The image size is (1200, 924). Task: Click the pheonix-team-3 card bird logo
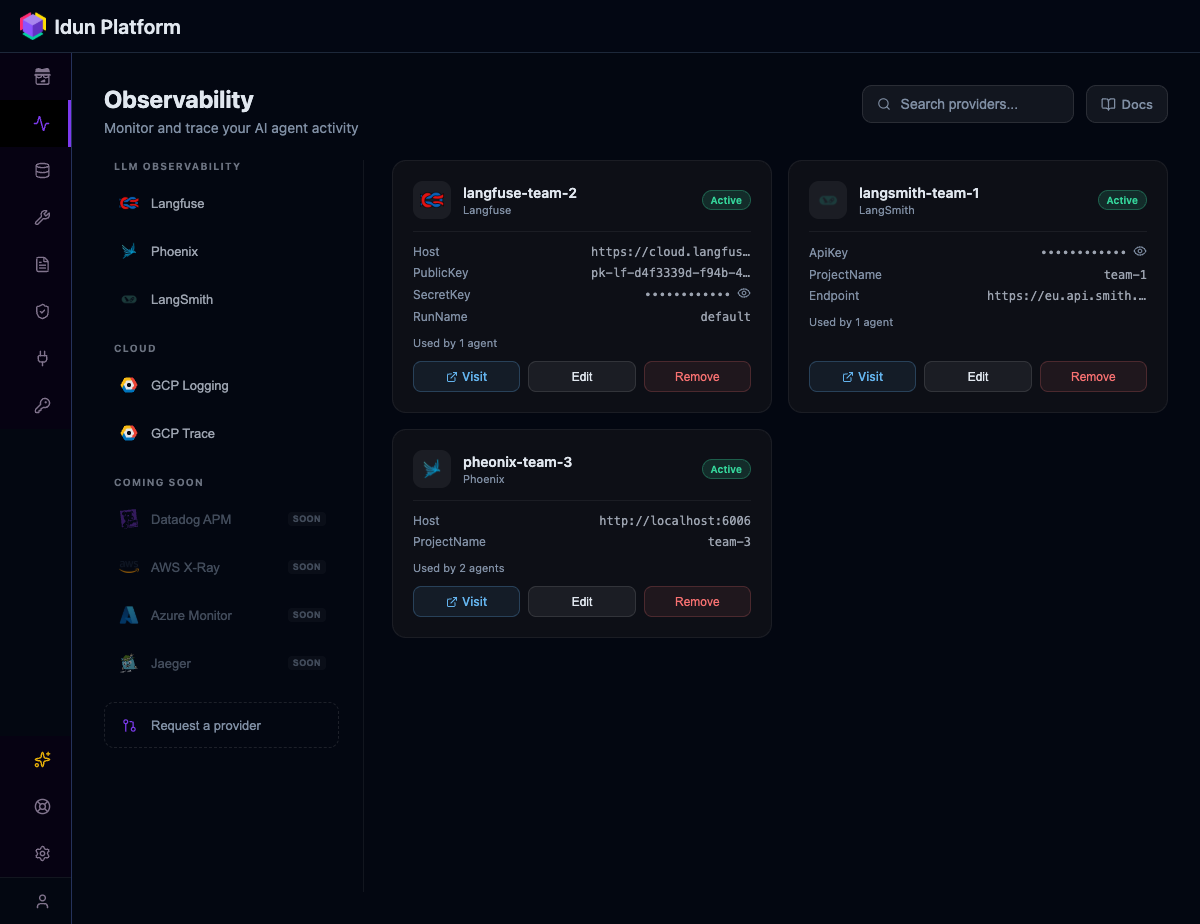(x=432, y=469)
